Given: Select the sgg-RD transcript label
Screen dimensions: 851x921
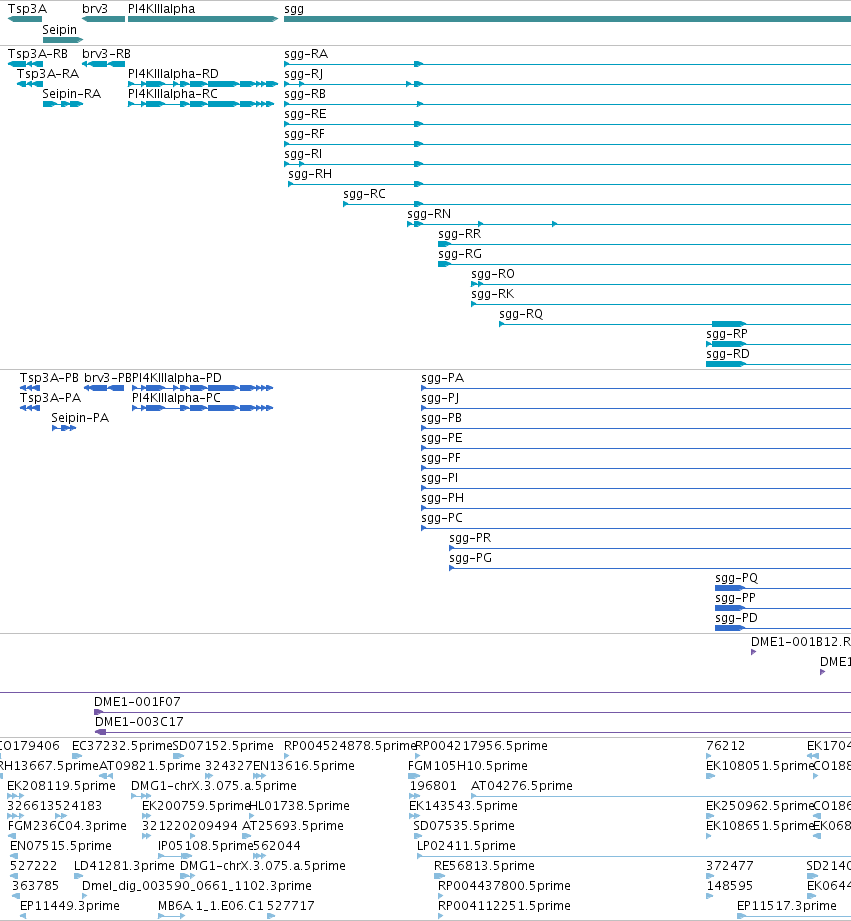Looking at the screenshot, I should [x=728, y=354].
